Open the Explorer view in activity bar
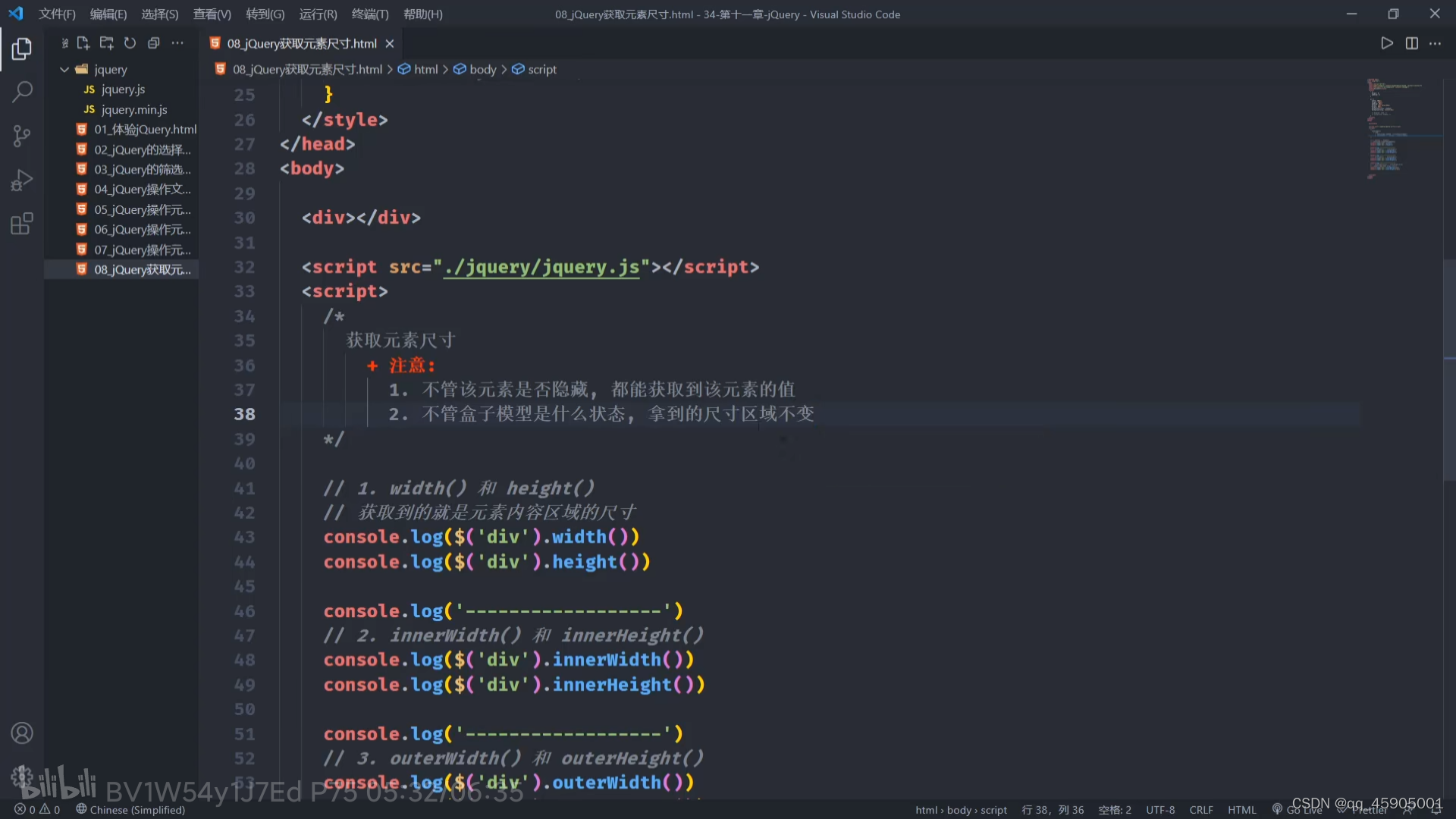Screen dimensions: 1456x819 (x=22, y=49)
